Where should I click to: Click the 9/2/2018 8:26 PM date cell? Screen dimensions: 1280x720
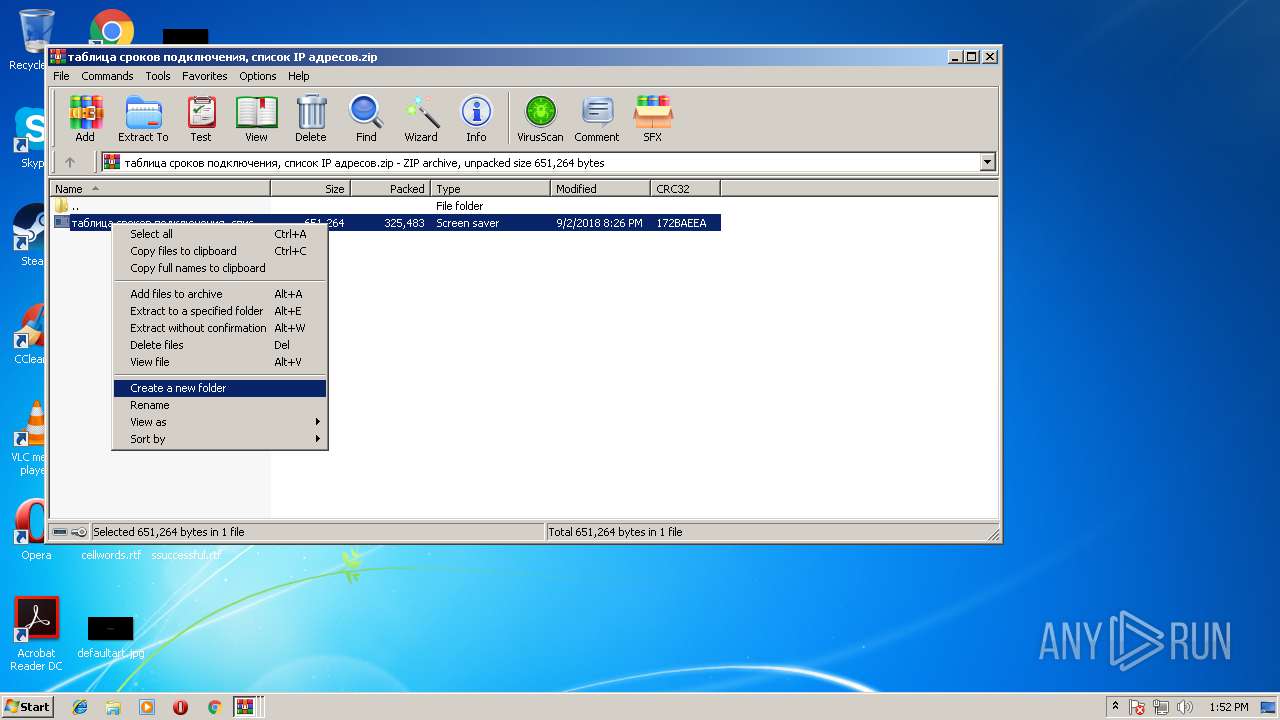[599, 223]
